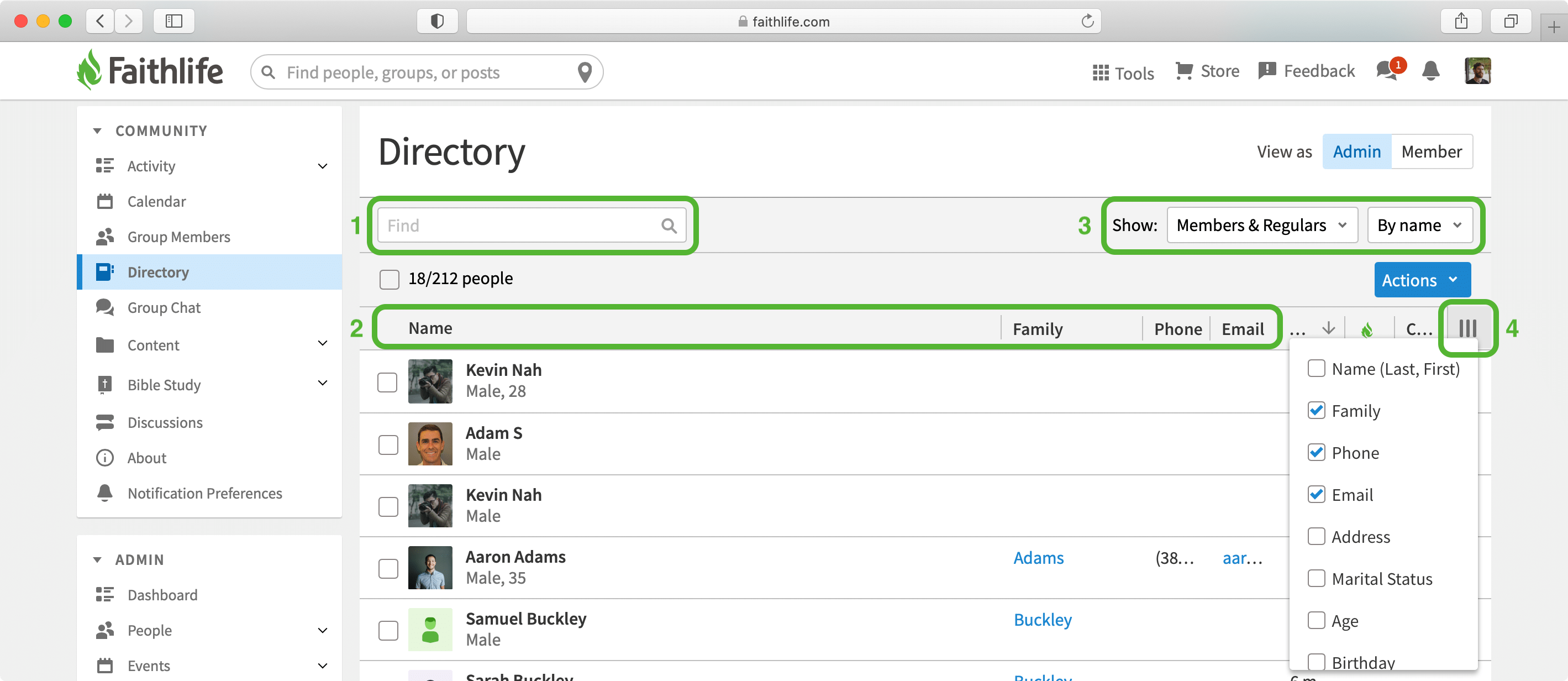Viewport: 1568px width, 681px height.
Task: Toggle the Safari sidebar icon
Action: [x=174, y=20]
